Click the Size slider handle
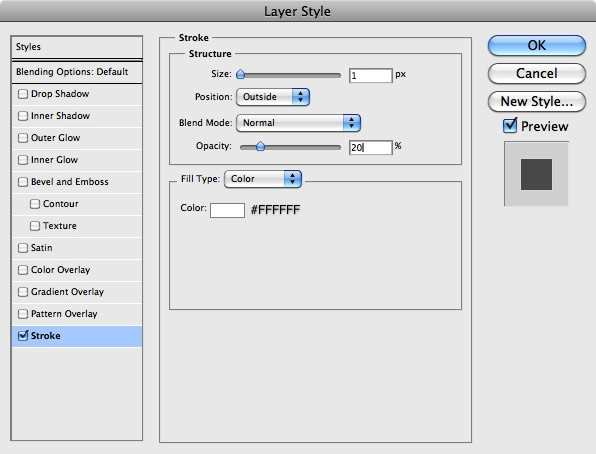 (240, 74)
